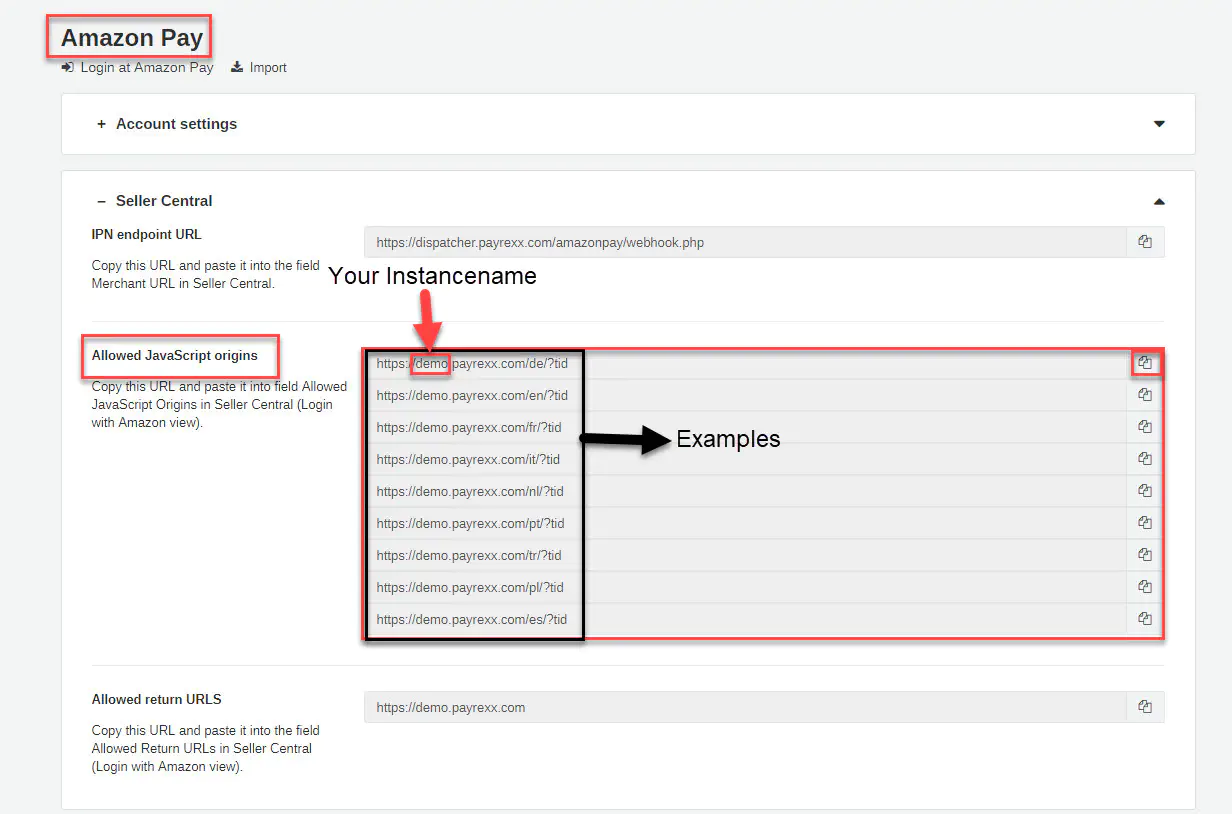This screenshot has height=814, width=1232.
Task: Select the IPN endpoint URL field
Action: coord(745,242)
